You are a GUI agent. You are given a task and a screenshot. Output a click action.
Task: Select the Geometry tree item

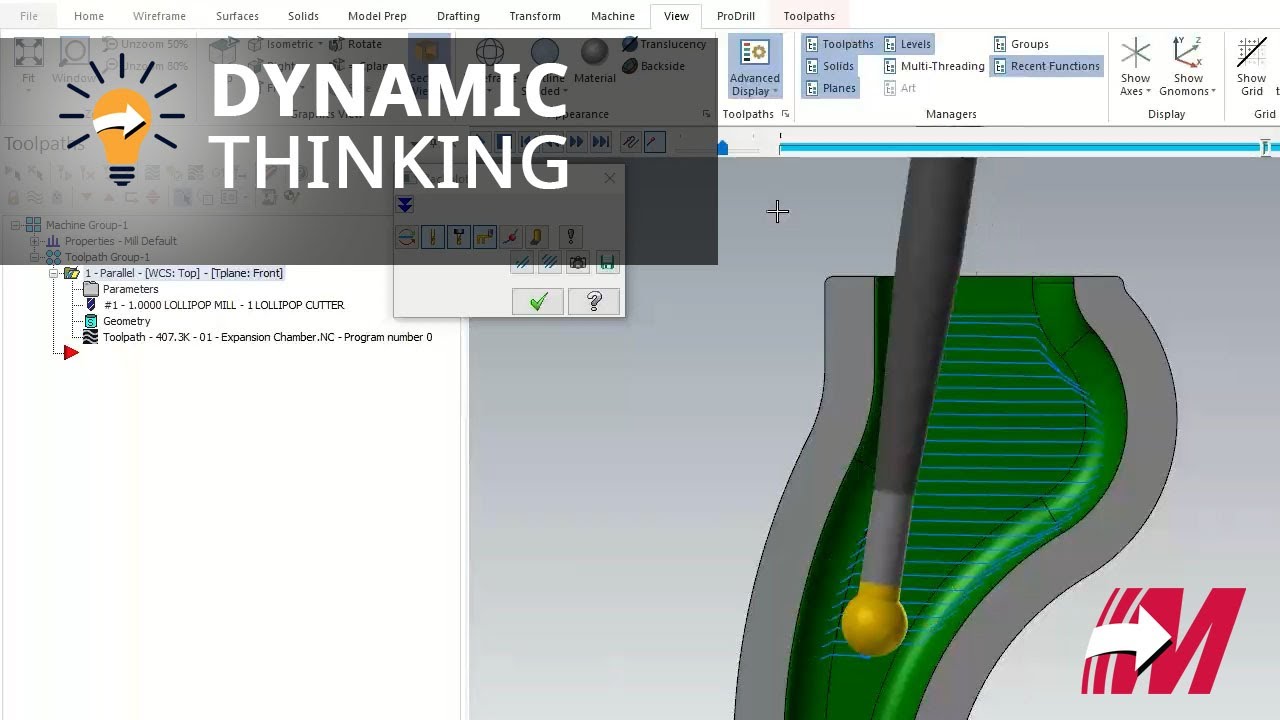pos(126,321)
